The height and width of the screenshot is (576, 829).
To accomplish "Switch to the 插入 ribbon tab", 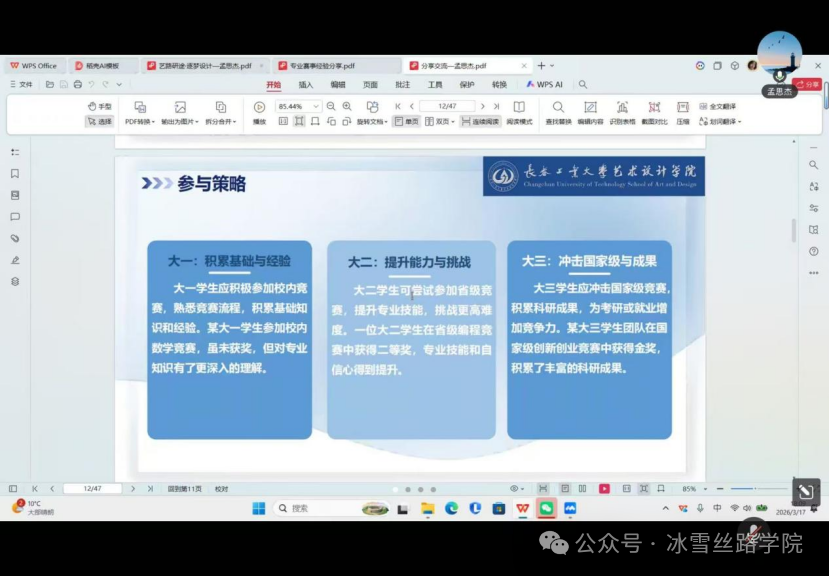I will click(x=306, y=85).
